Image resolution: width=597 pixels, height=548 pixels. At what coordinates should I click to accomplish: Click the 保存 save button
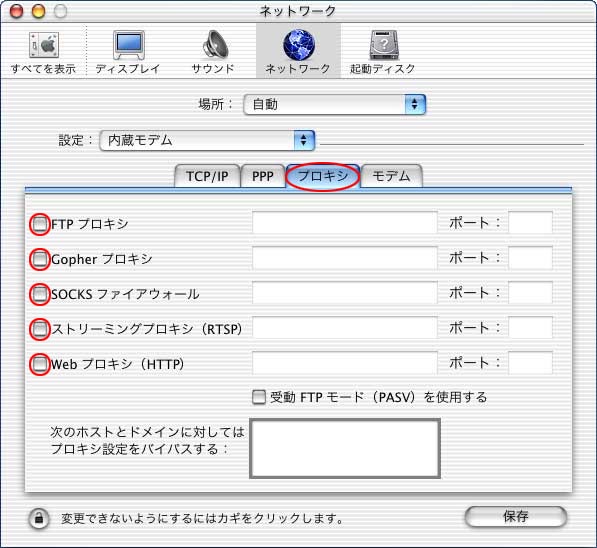point(516,517)
